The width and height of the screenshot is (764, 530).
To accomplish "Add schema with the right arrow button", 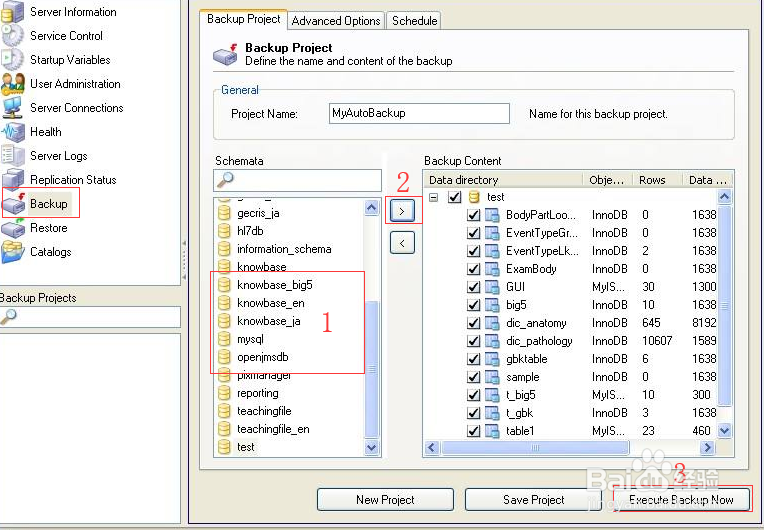I will pyautogui.click(x=402, y=211).
